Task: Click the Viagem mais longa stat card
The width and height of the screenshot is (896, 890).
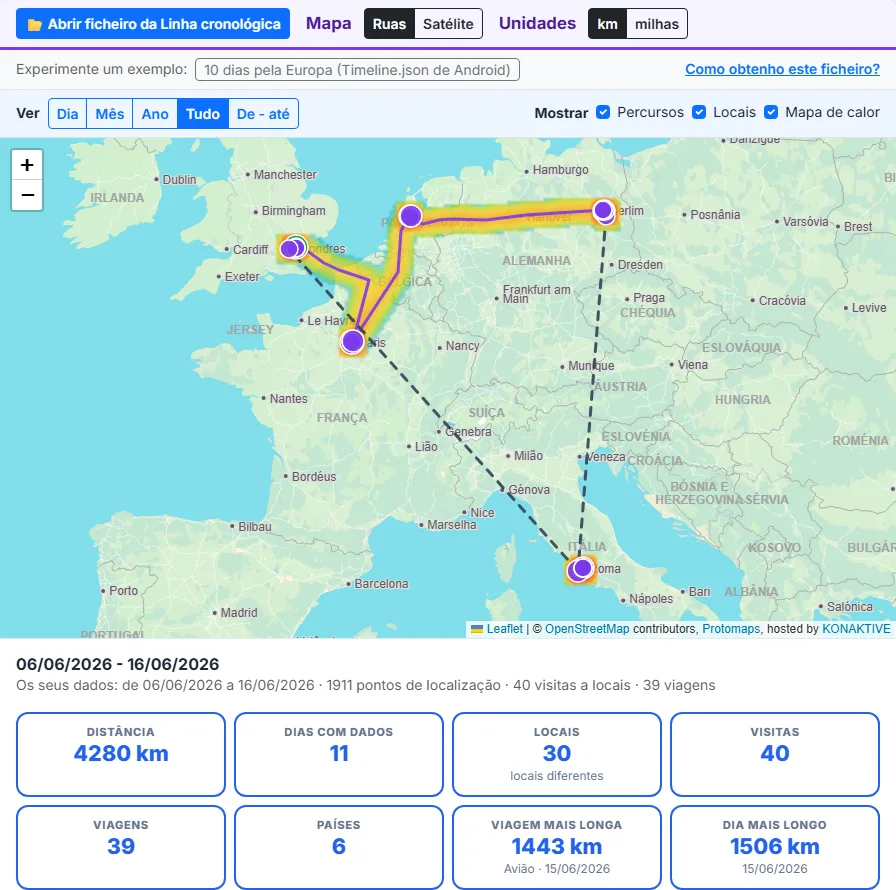Action: (x=557, y=847)
